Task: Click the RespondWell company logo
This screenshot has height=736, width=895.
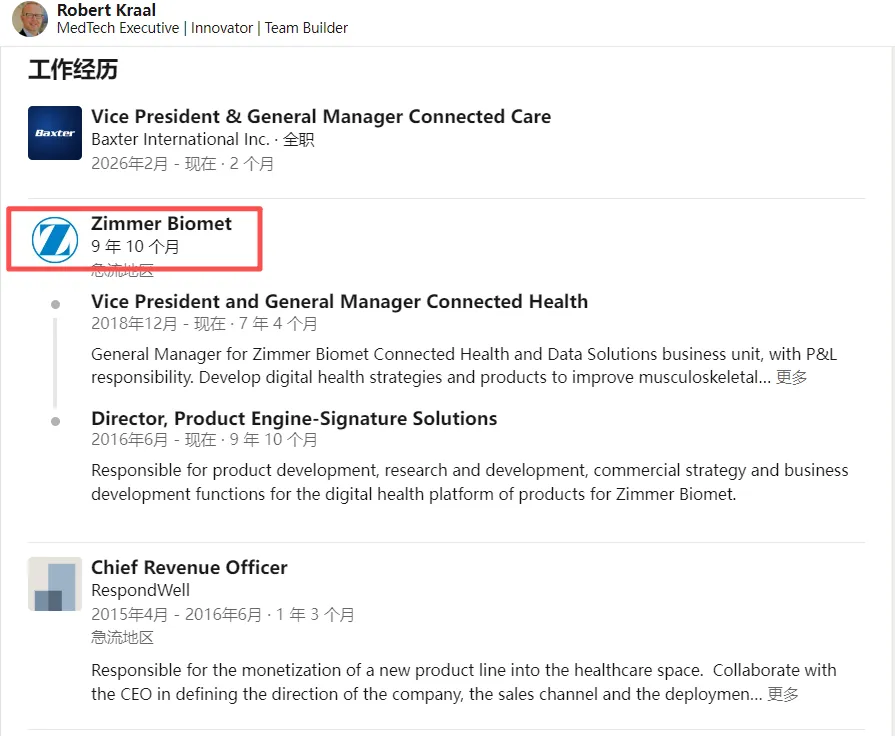Action: (x=55, y=585)
